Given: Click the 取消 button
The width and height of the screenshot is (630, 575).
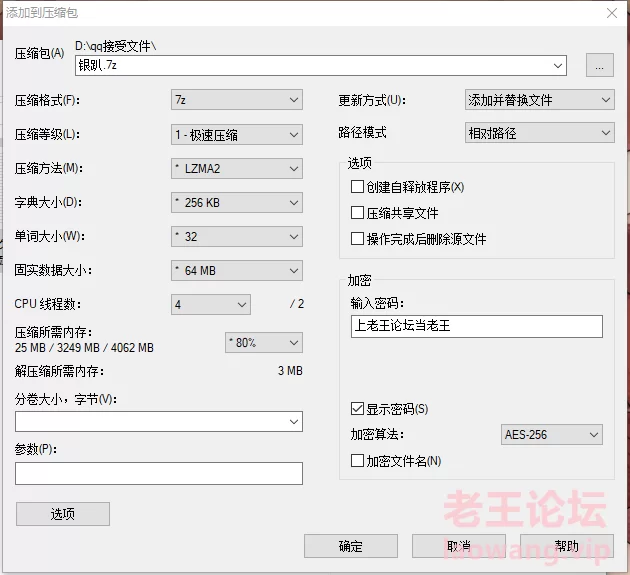Looking at the screenshot, I should tap(458, 546).
